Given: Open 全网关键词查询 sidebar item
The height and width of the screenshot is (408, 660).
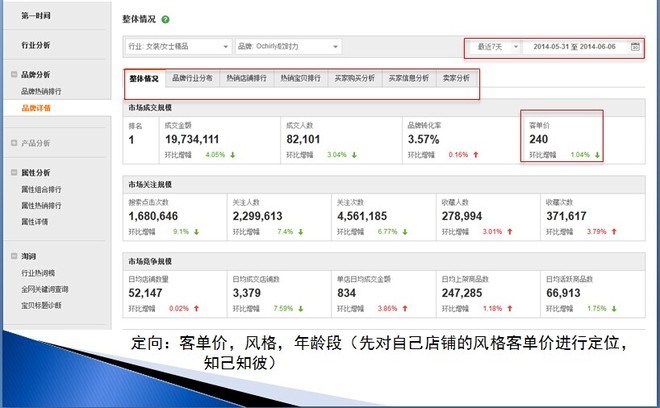Looking at the screenshot, I should 45,289.
